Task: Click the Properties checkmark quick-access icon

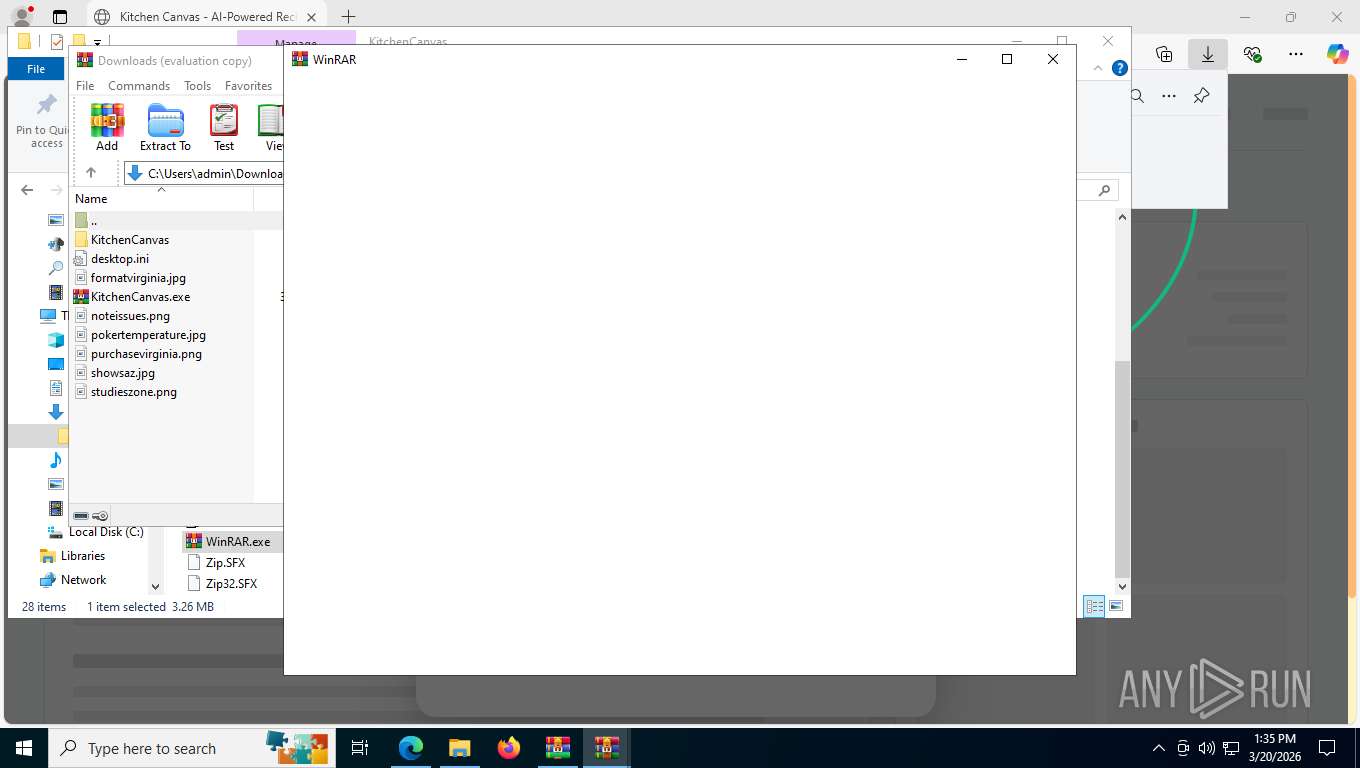Action: 57,42
